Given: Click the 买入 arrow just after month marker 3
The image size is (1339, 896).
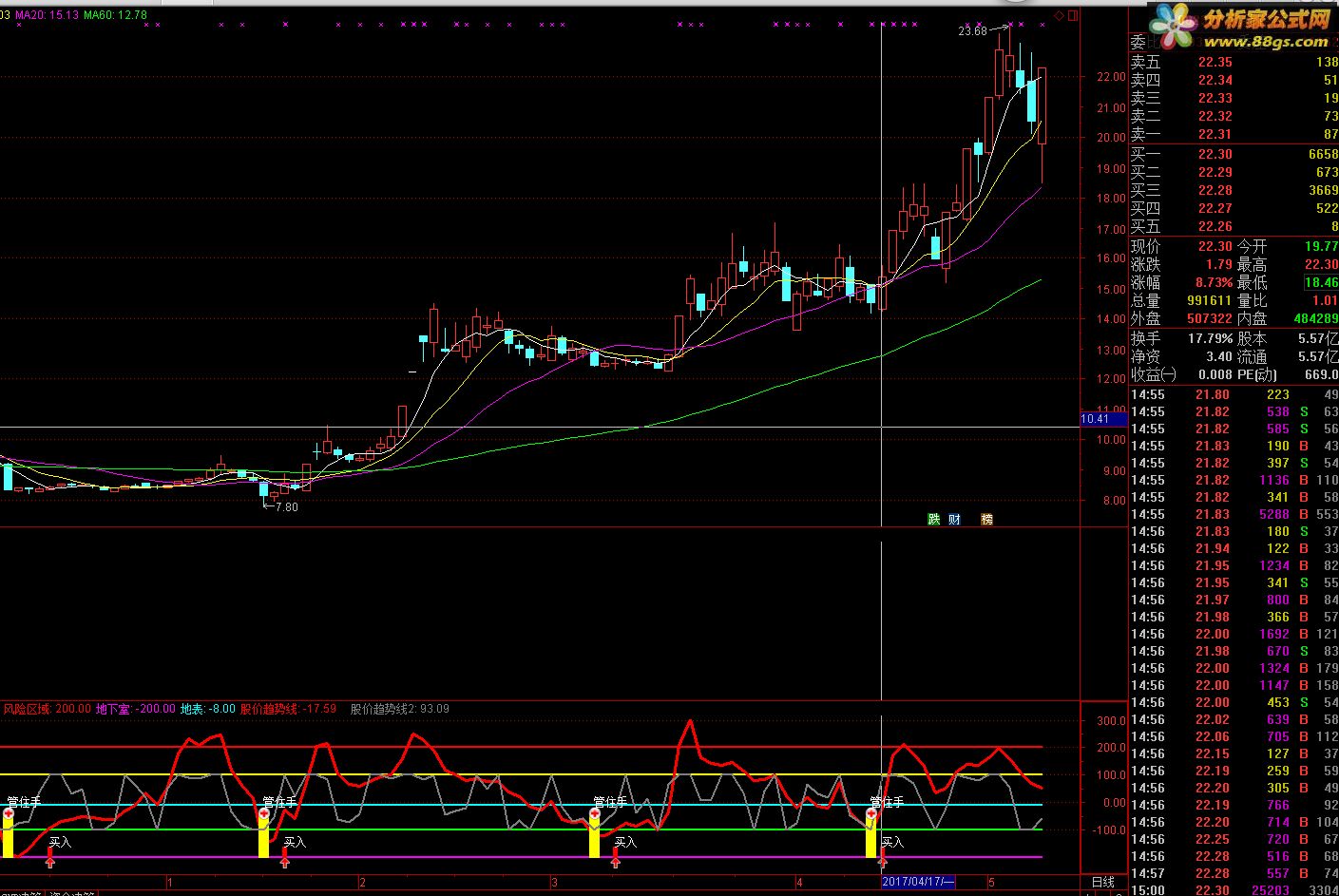Looking at the screenshot, I should tap(616, 860).
